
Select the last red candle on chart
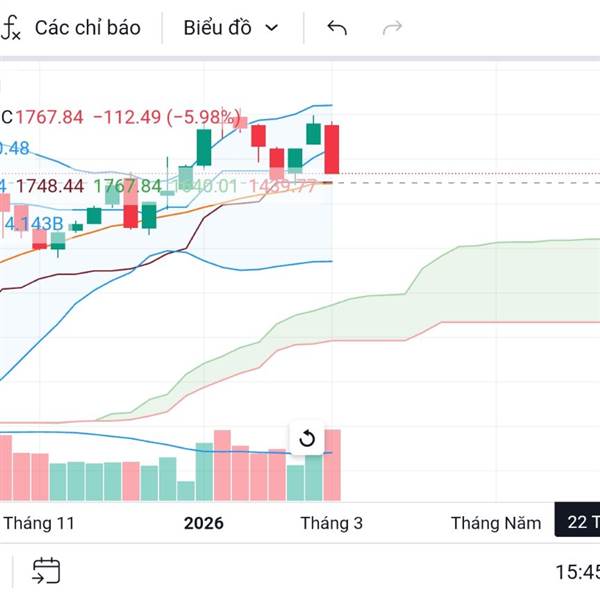click(332, 148)
